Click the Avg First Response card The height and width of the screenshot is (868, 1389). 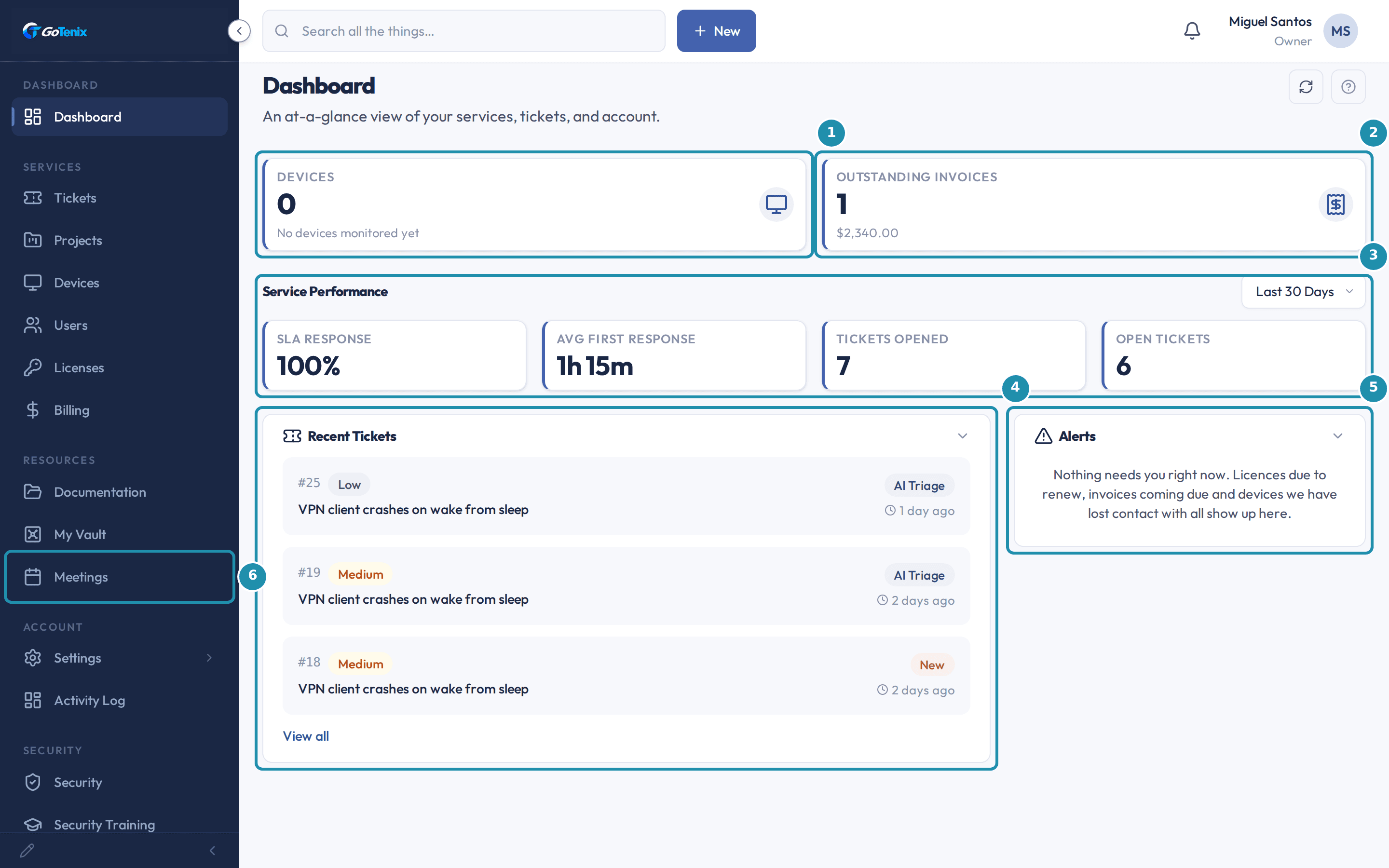pyautogui.click(x=674, y=355)
